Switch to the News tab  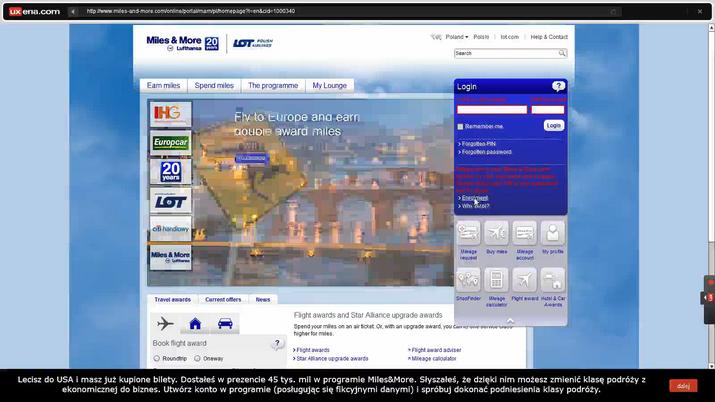[x=263, y=299]
